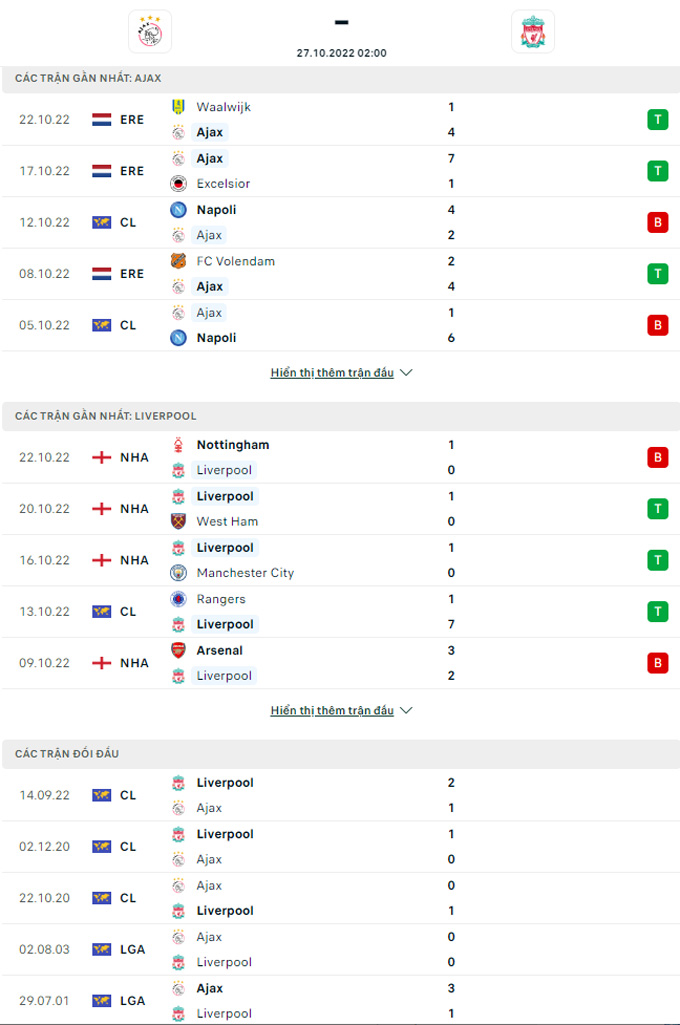Click the Excelsior team logo
The height and width of the screenshot is (1025, 680).
pos(178,184)
